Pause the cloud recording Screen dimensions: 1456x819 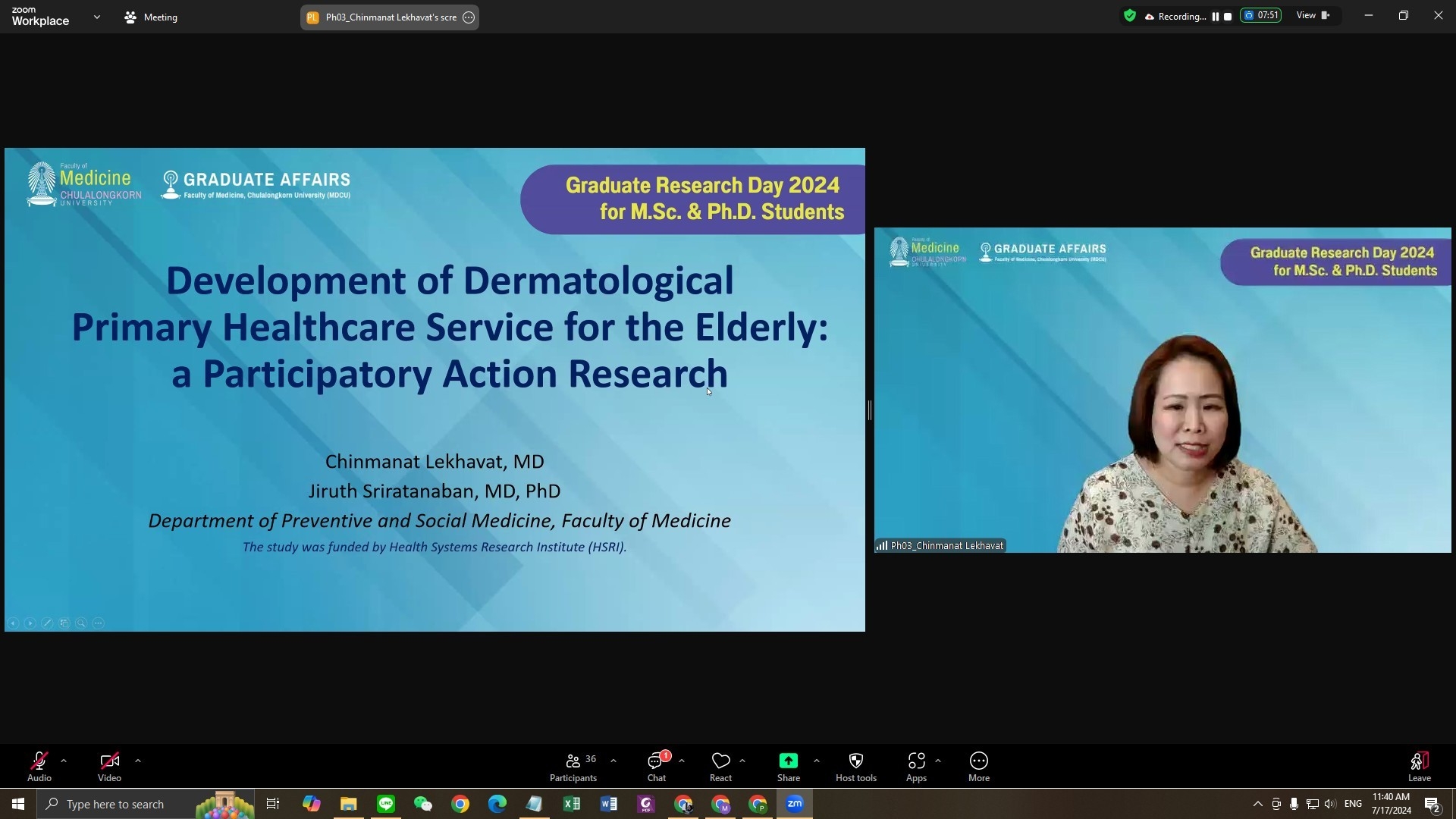point(1216,17)
